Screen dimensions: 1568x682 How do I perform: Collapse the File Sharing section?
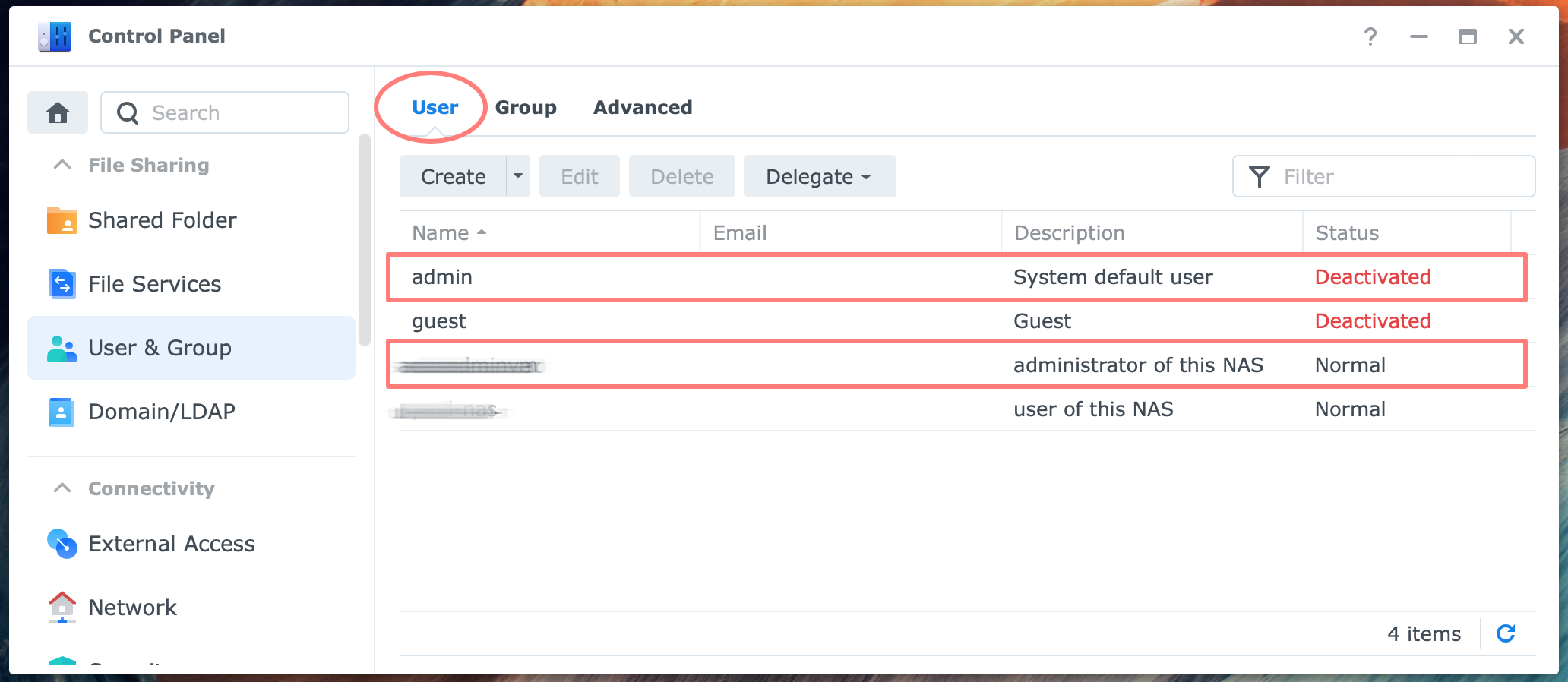coord(62,164)
